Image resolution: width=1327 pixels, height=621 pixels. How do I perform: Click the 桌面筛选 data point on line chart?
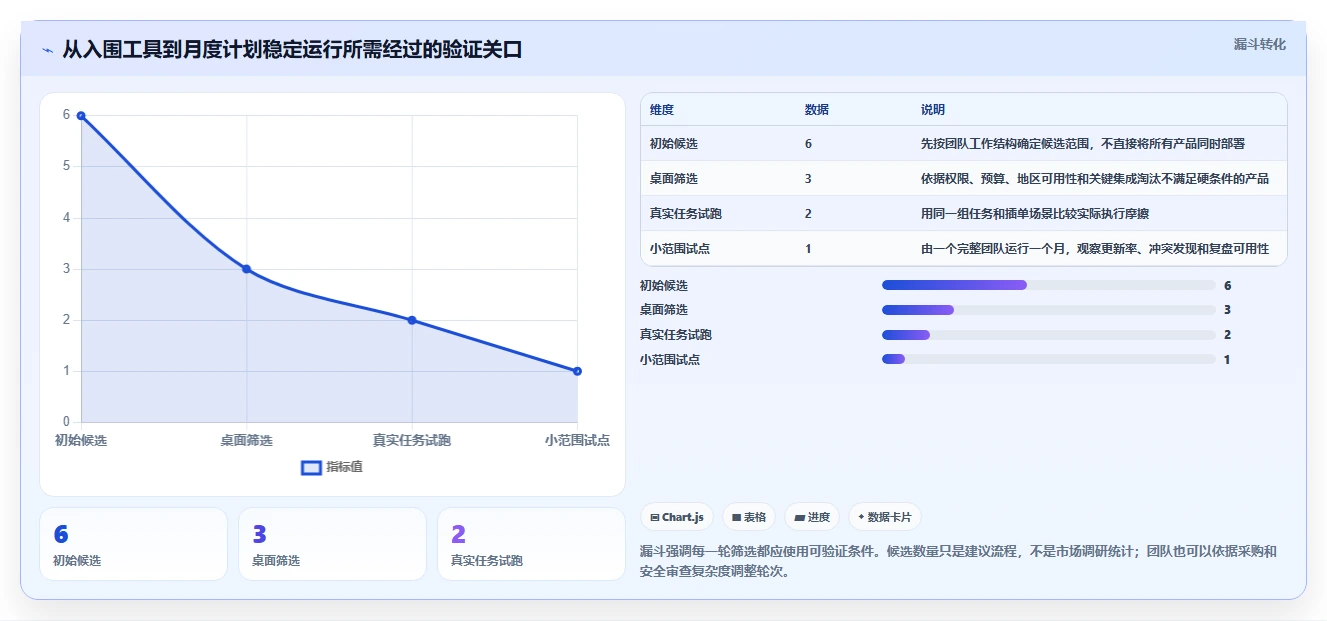coord(246,269)
